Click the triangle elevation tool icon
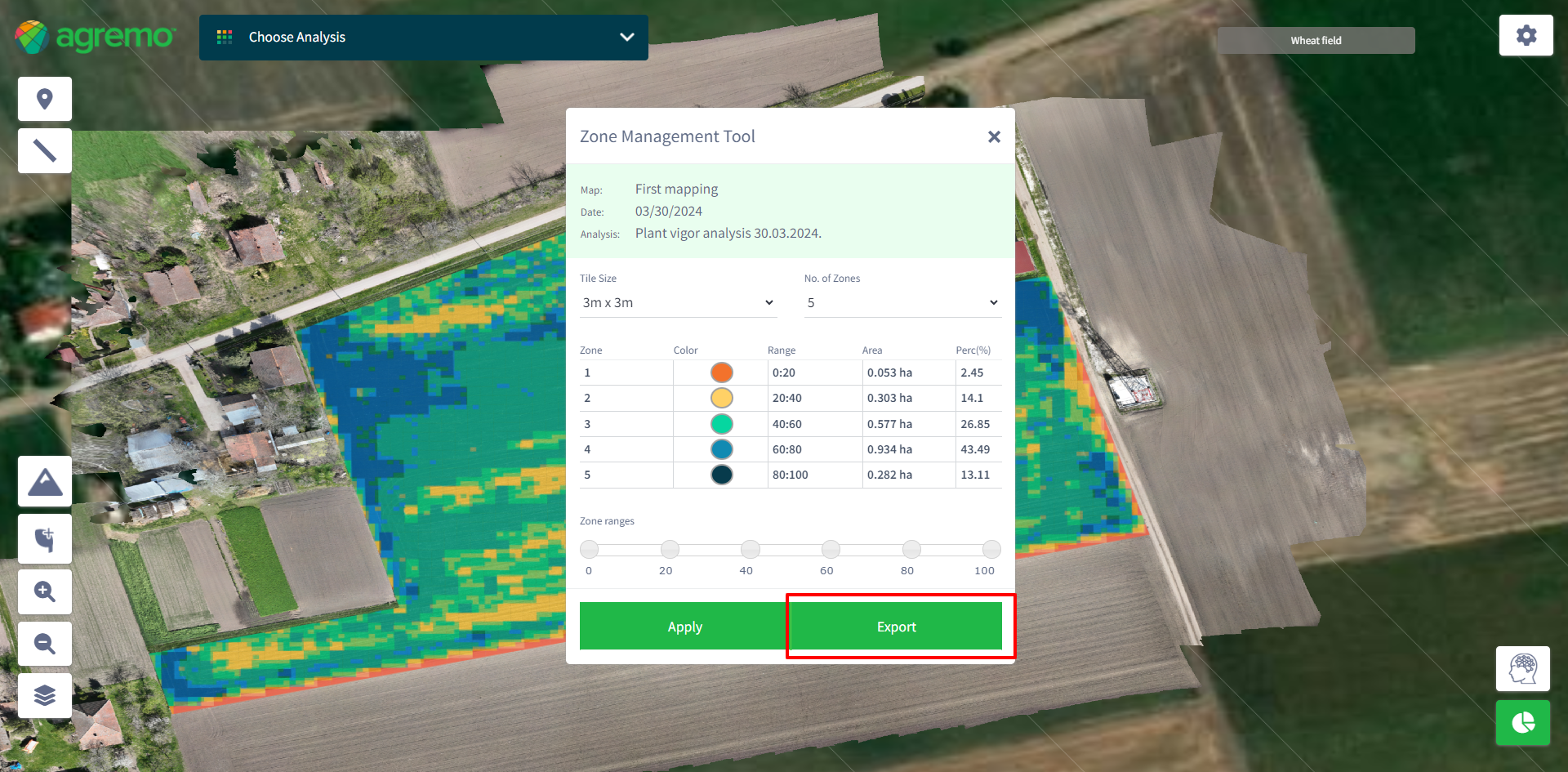Viewport: 1568px width, 772px height. tap(45, 482)
